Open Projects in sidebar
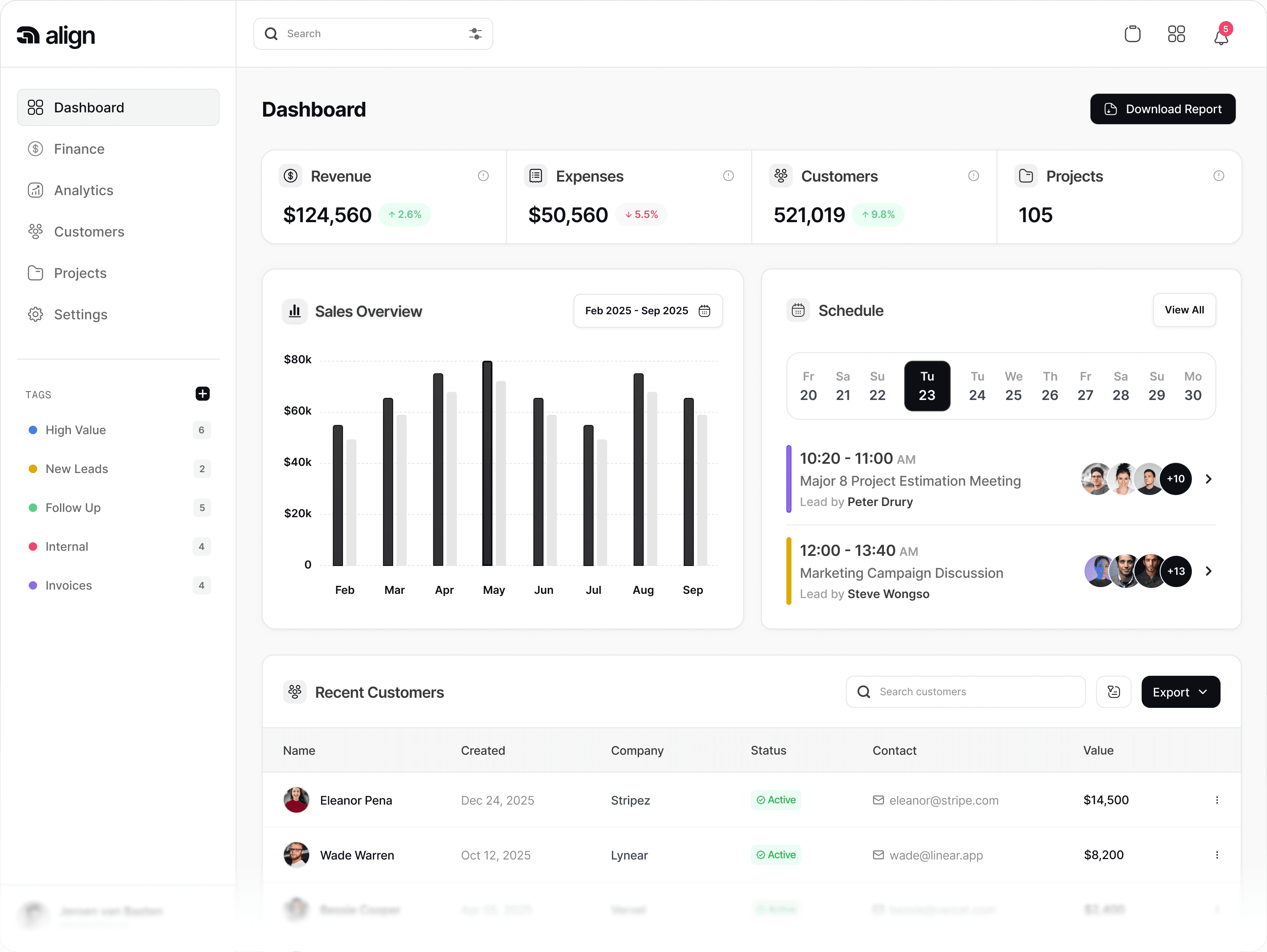The height and width of the screenshot is (952, 1267). point(118,273)
